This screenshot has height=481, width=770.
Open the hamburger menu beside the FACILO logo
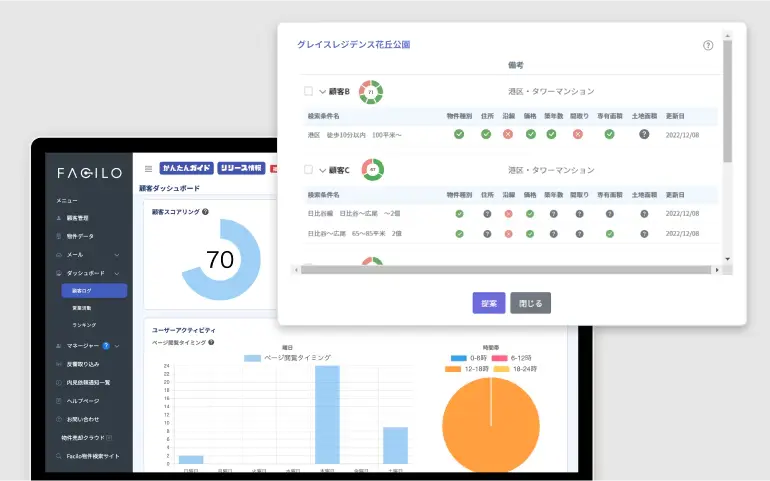pos(149,169)
